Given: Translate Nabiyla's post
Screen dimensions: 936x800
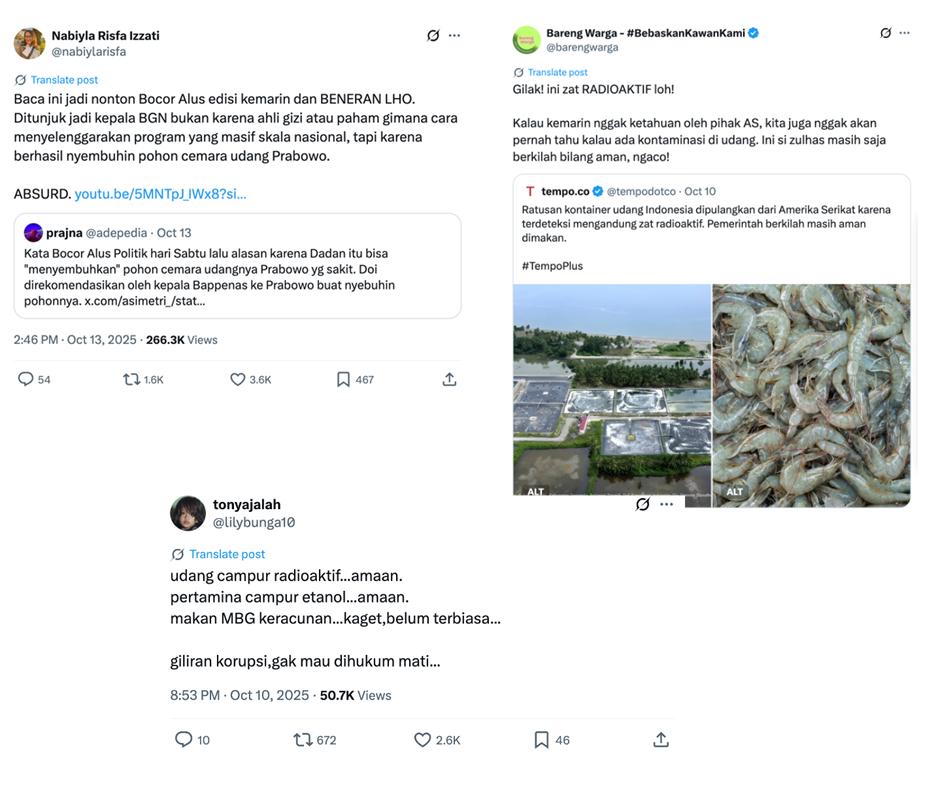Looking at the screenshot, I should (64, 80).
